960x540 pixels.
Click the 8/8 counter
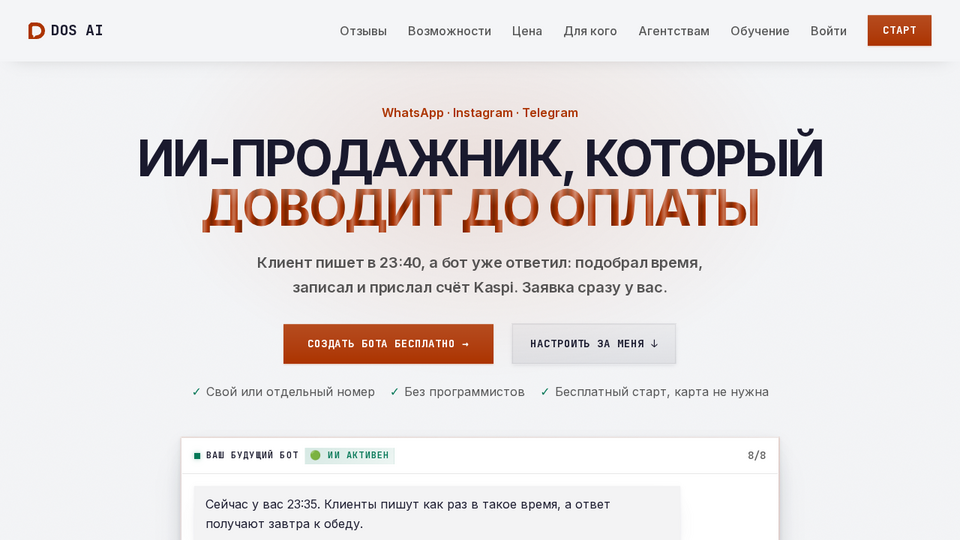pyautogui.click(x=757, y=456)
